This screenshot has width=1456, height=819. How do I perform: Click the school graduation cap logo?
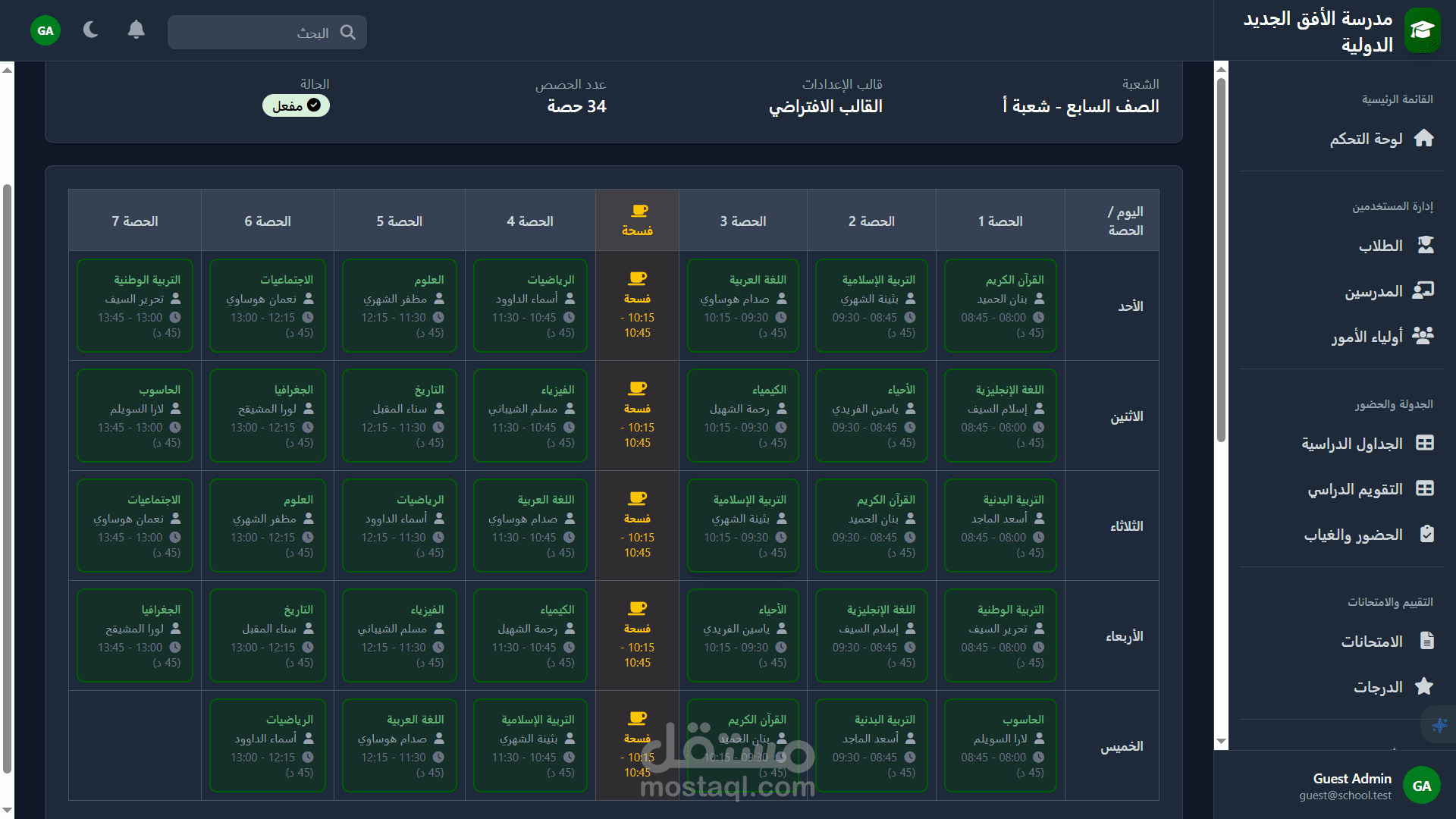point(1422,30)
